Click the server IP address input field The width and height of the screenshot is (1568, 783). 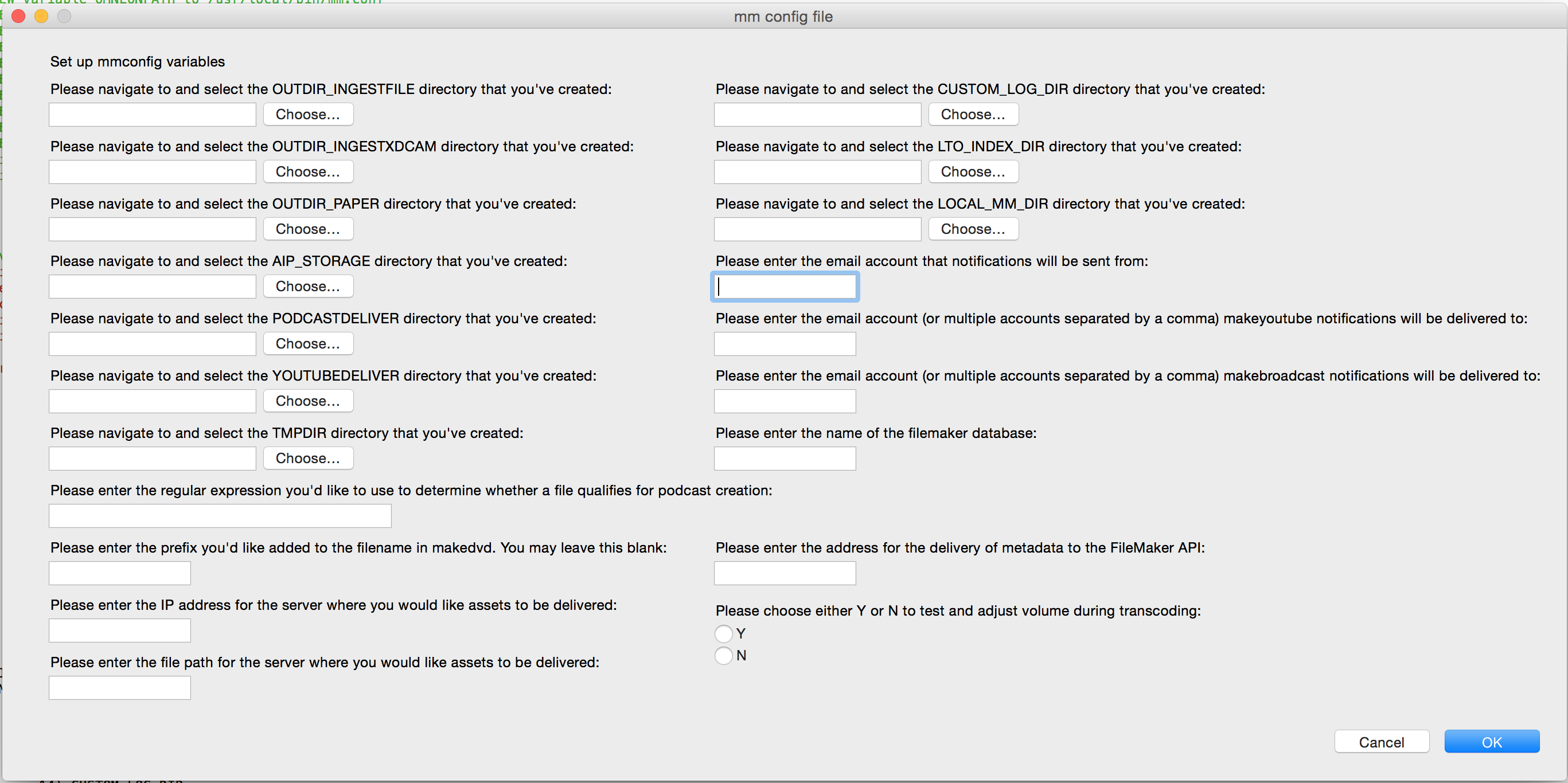click(120, 631)
